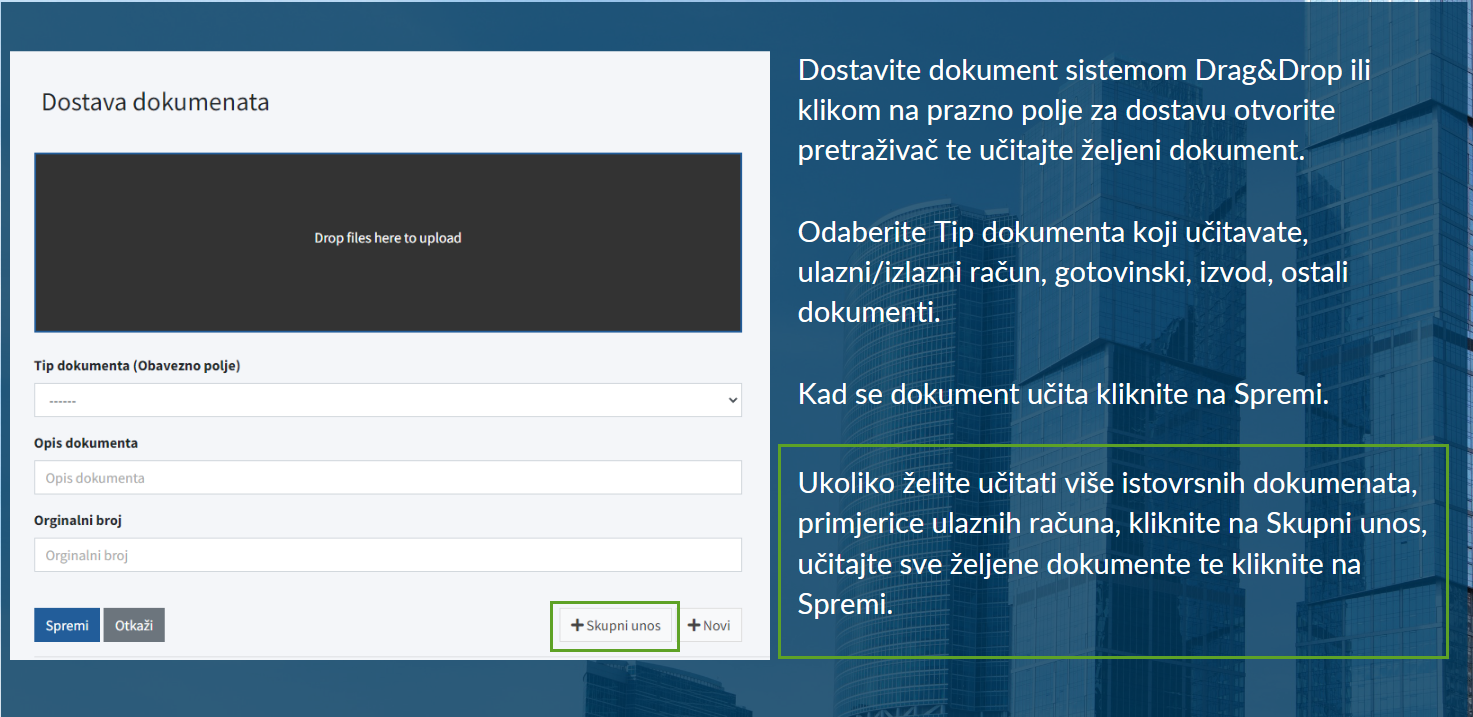The width and height of the screenshot is (1473, 717).
Task: Click the Novi button
Action: 709,625
